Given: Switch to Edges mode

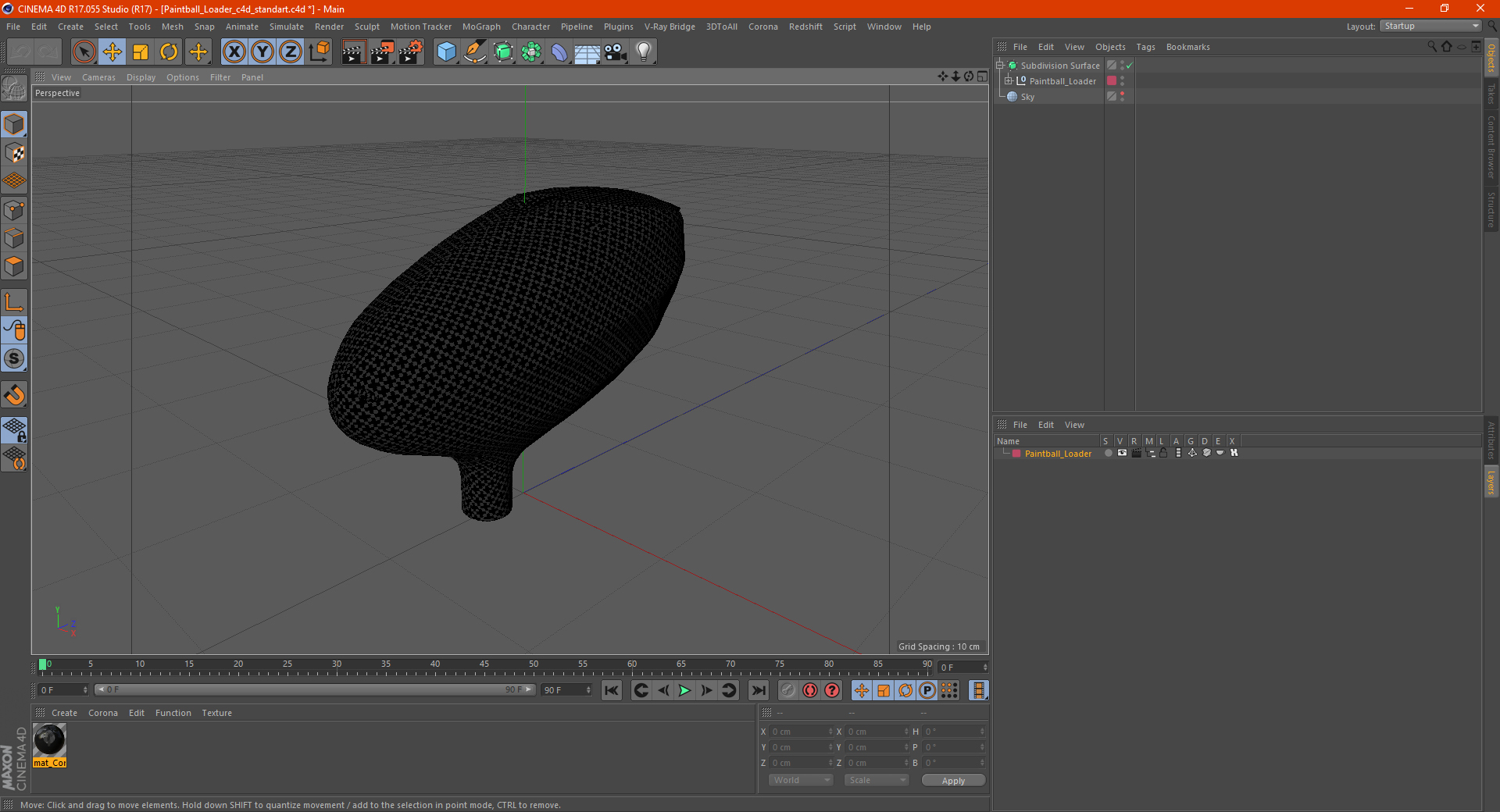Looking at the screenshot, I should (14, 238).
